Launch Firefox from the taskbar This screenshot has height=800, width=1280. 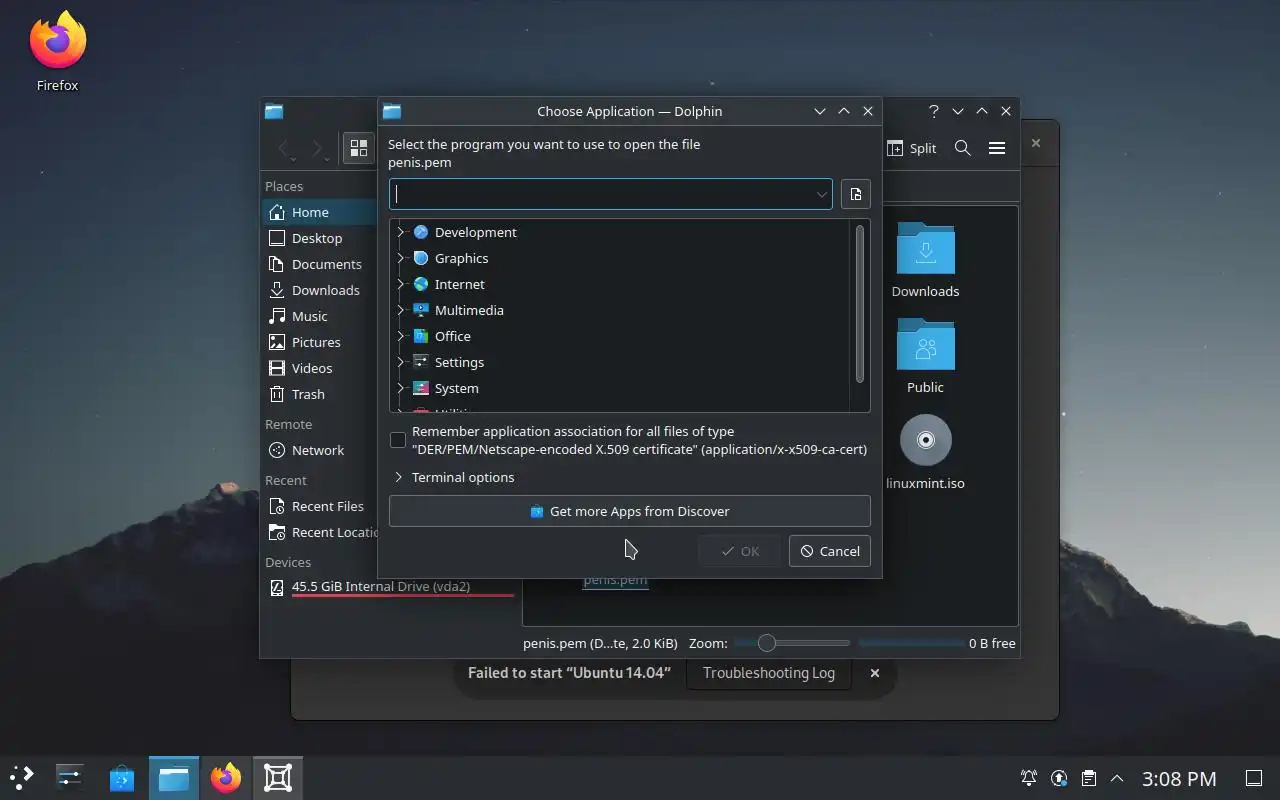tap(226, 778)
